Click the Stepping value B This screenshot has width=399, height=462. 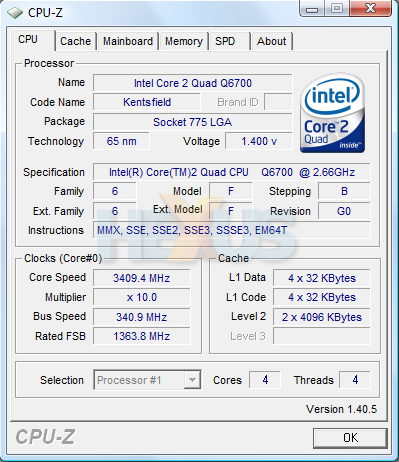[x=344, y=191]
